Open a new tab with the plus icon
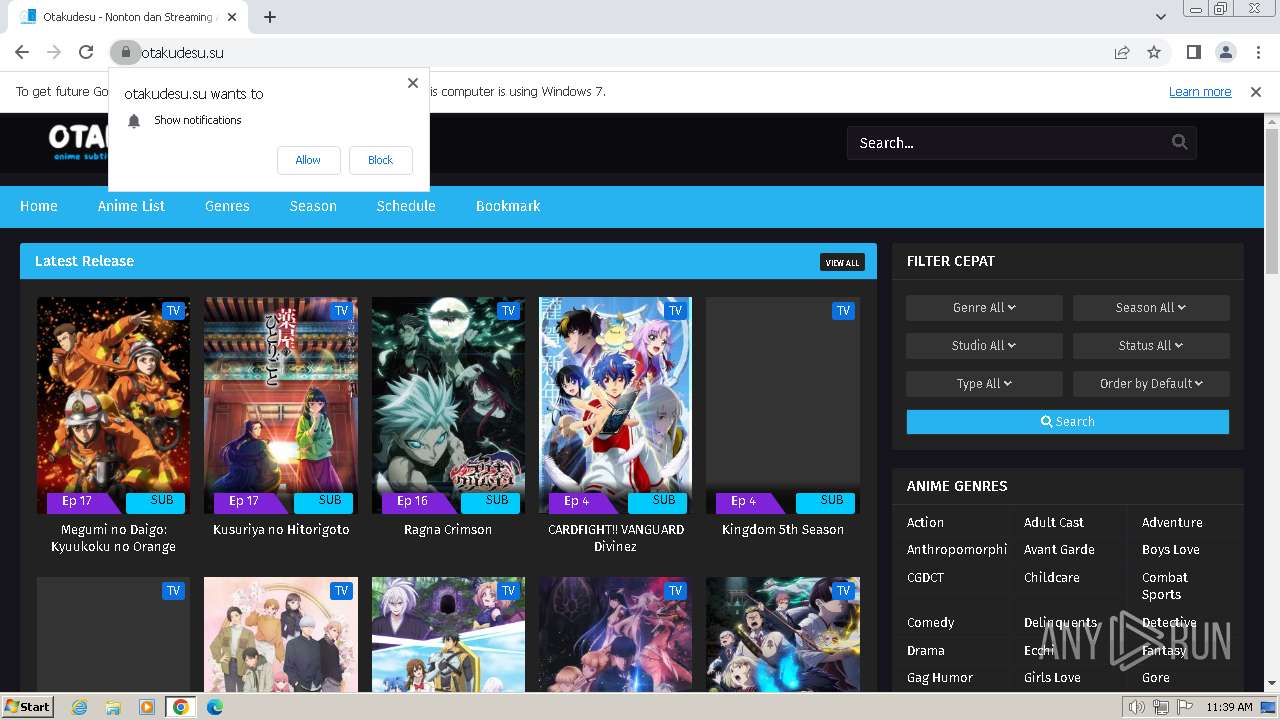Viewport: 1280px width, 720px height. coord(270,17)
